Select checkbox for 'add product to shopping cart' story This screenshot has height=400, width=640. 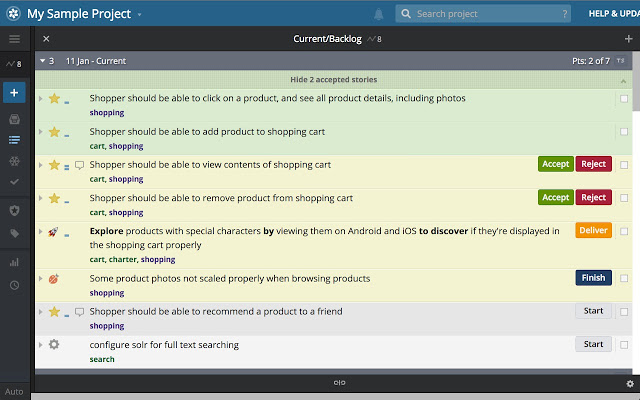click(x=624, y=132)
